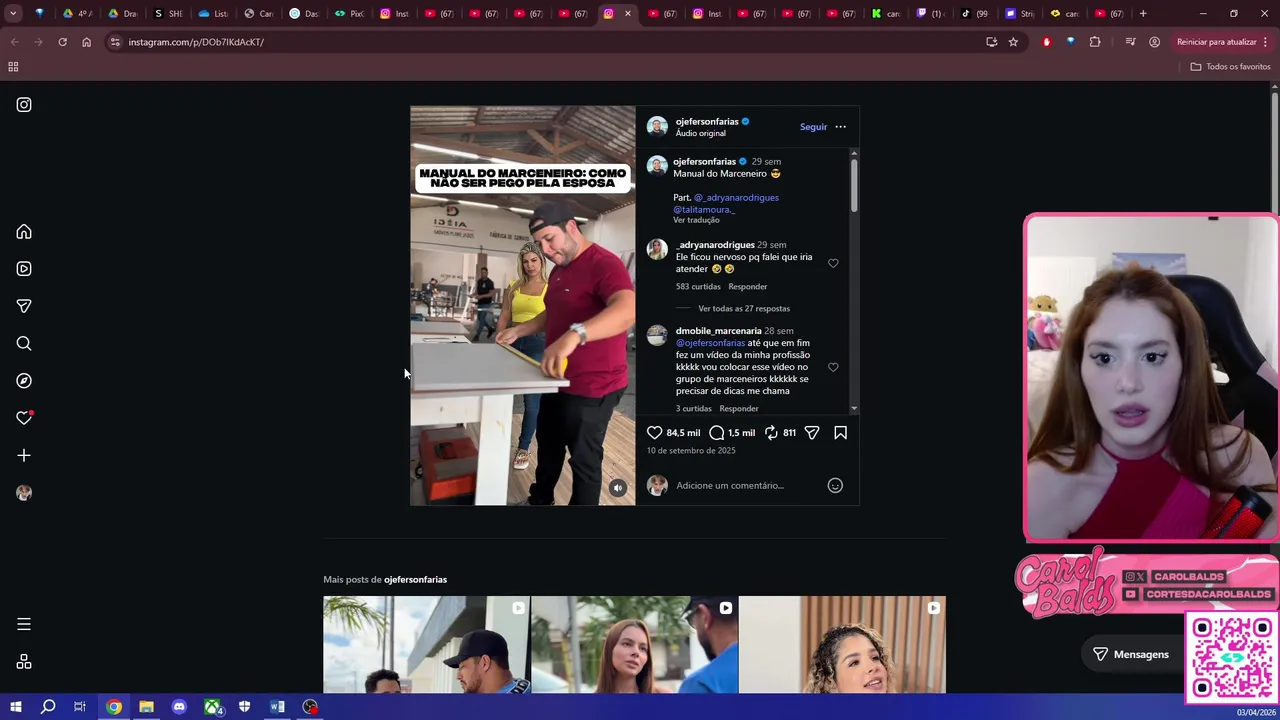
Task: Click the comments panel scrollbar
Action: tap(854, 185)
